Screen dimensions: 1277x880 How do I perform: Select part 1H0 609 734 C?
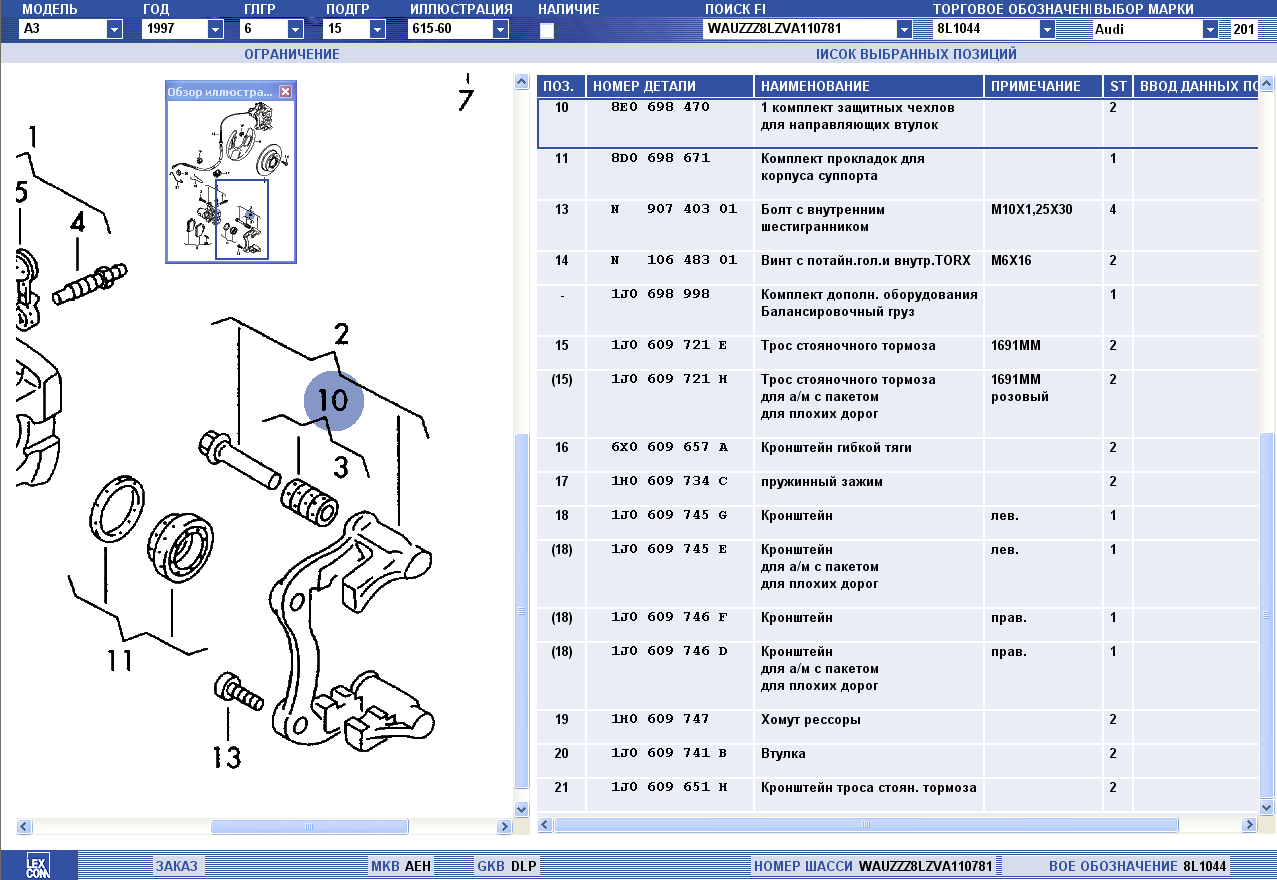point(669,482)
